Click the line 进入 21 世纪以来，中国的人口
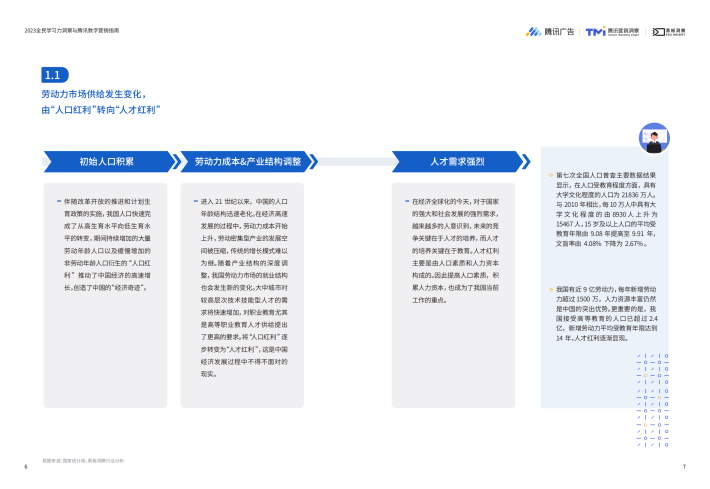This screenshot has width=710, height=489. point(244,201)
